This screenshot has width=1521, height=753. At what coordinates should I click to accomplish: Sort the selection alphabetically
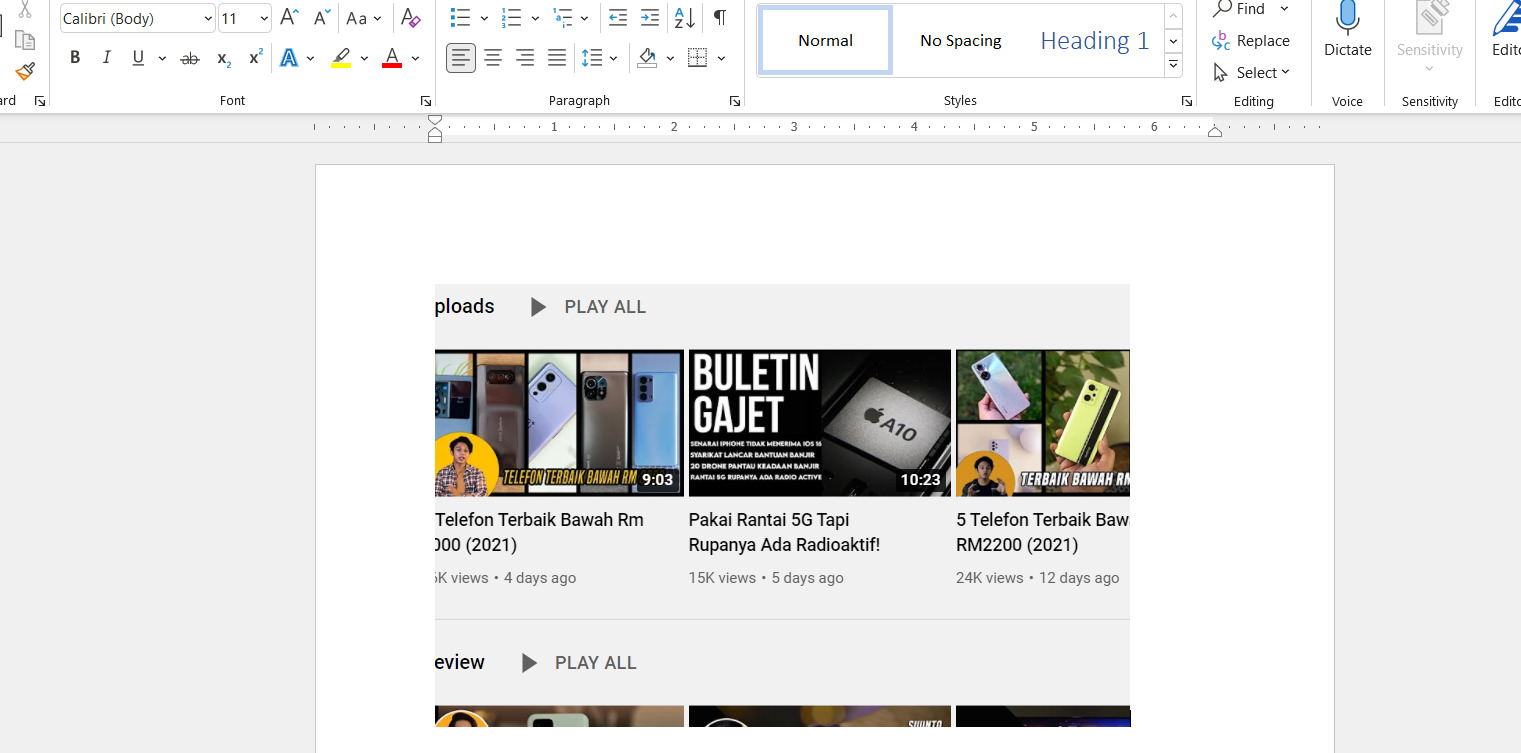pyautogui.click(x=684, y=18)
